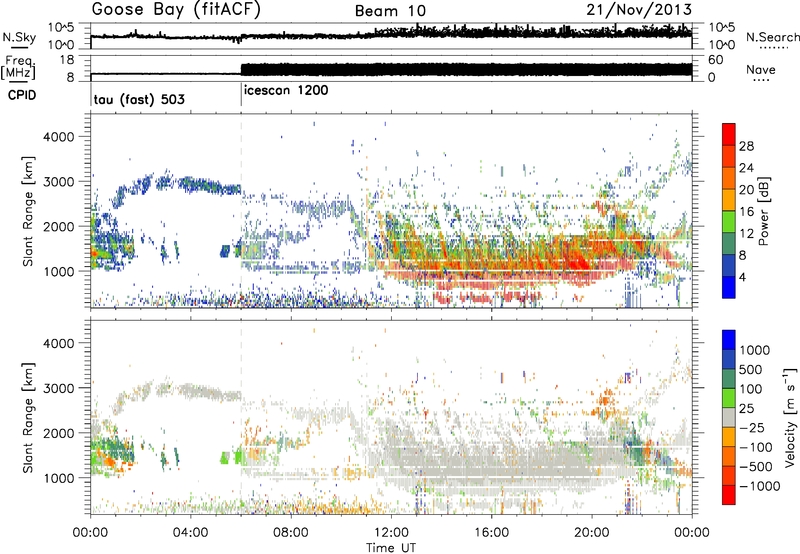Click the velocity colorbar value '-1000'

pos(759,486)
